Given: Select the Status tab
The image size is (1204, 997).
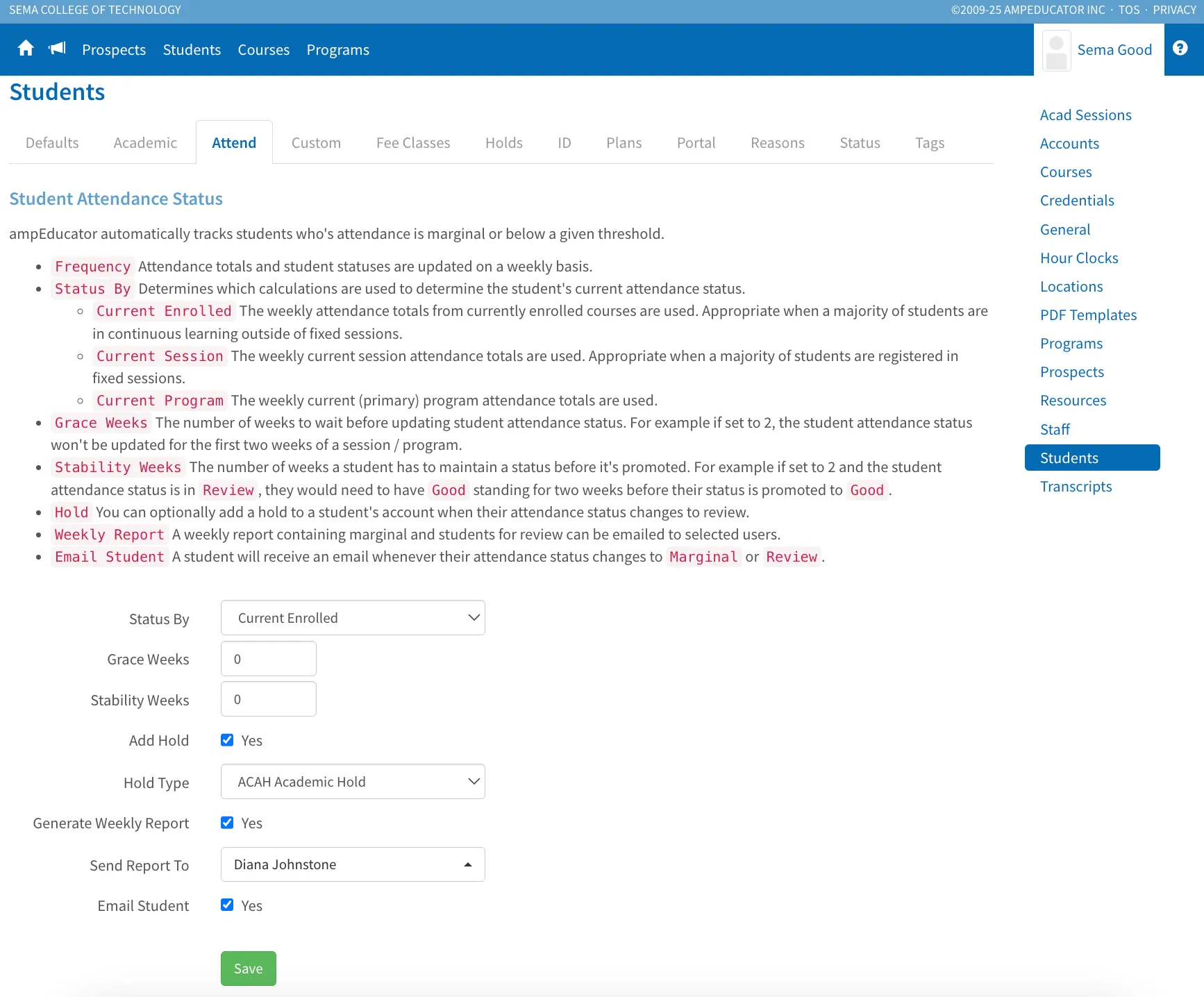Looking at the screenshot, I should [x=860, y=143].
